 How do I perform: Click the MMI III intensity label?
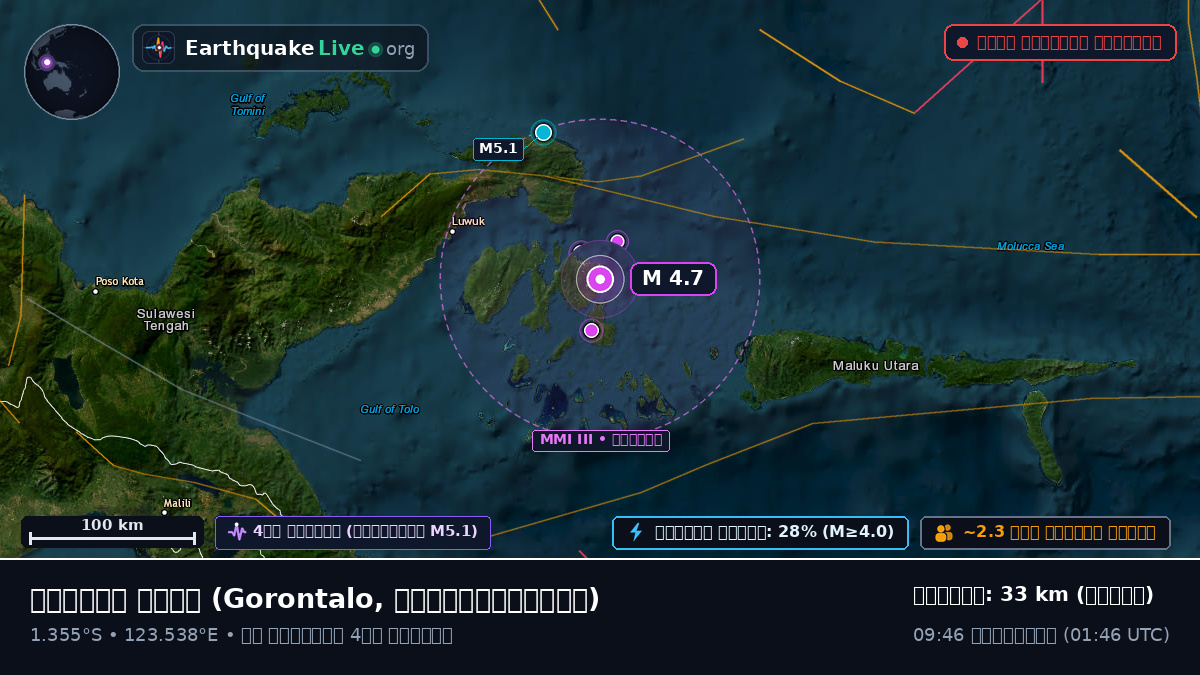coord(600,440)
